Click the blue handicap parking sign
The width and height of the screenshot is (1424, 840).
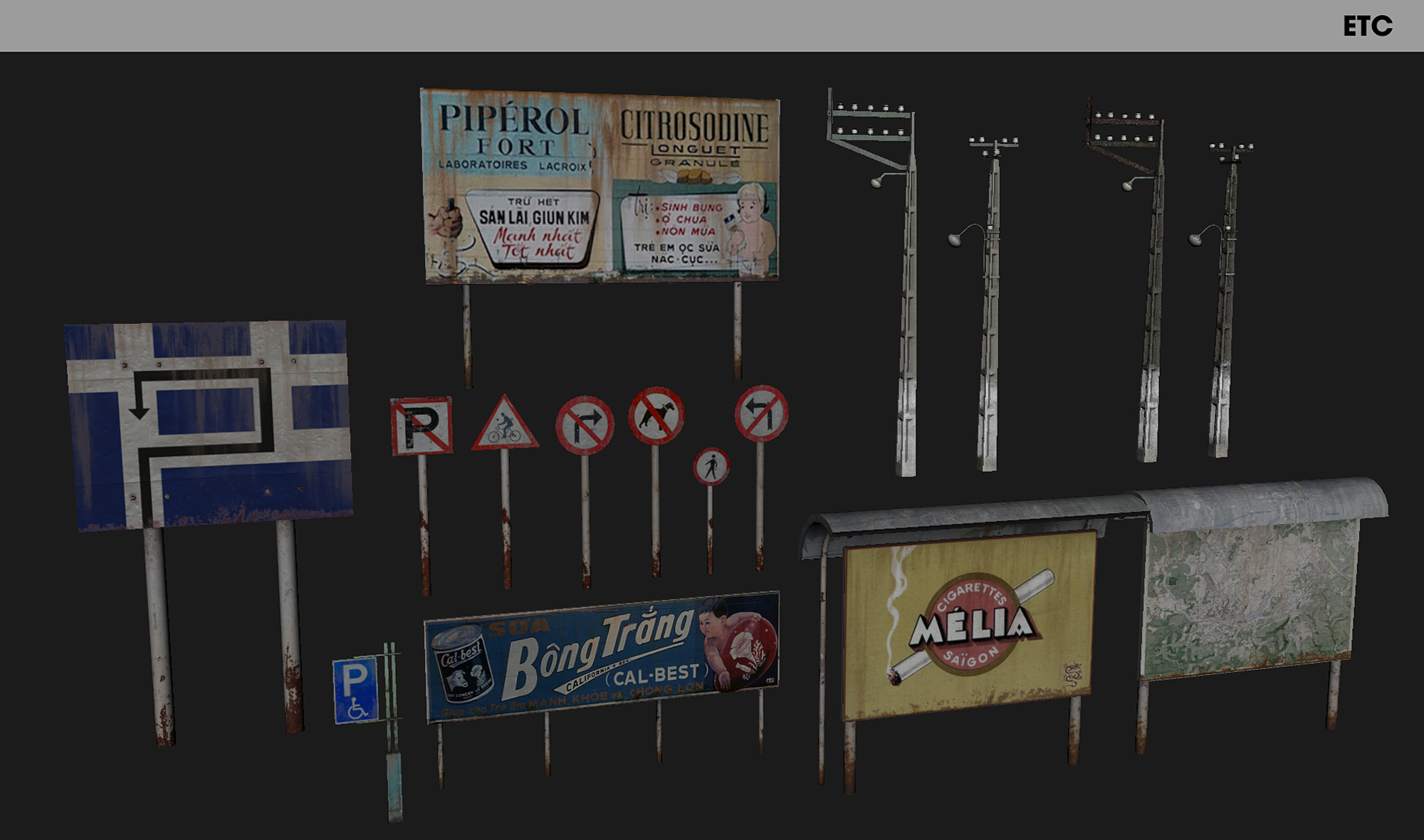click(x=355, y=691)
